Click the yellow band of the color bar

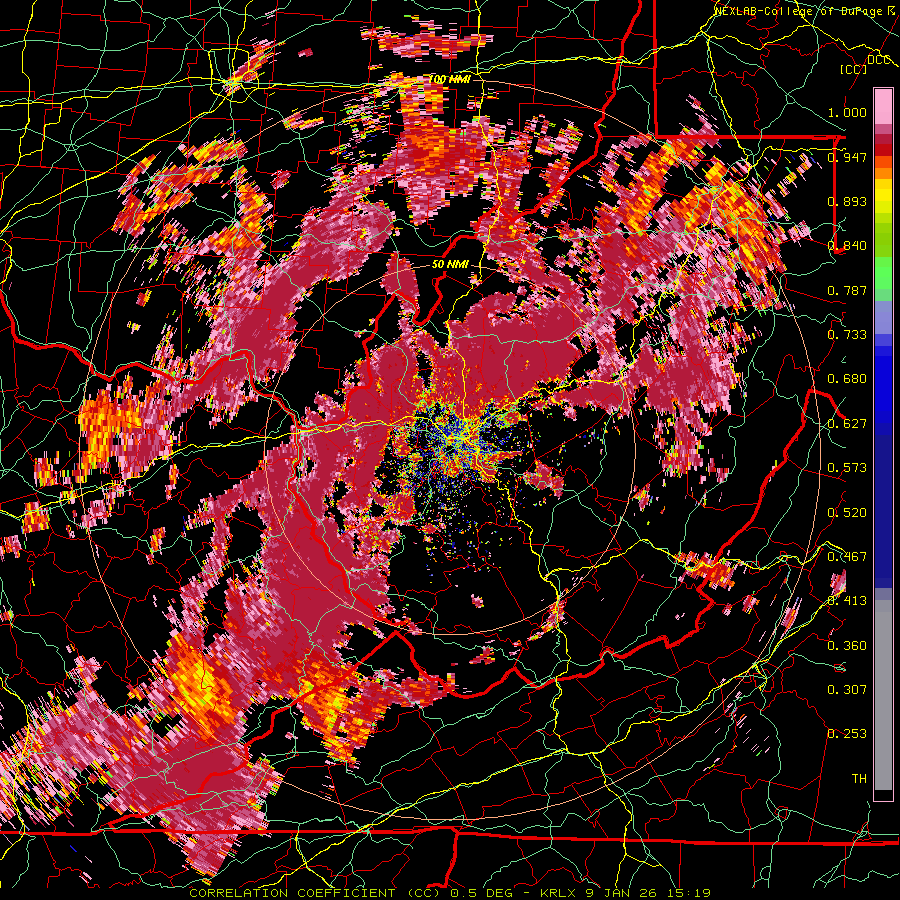tap(883, 197)
